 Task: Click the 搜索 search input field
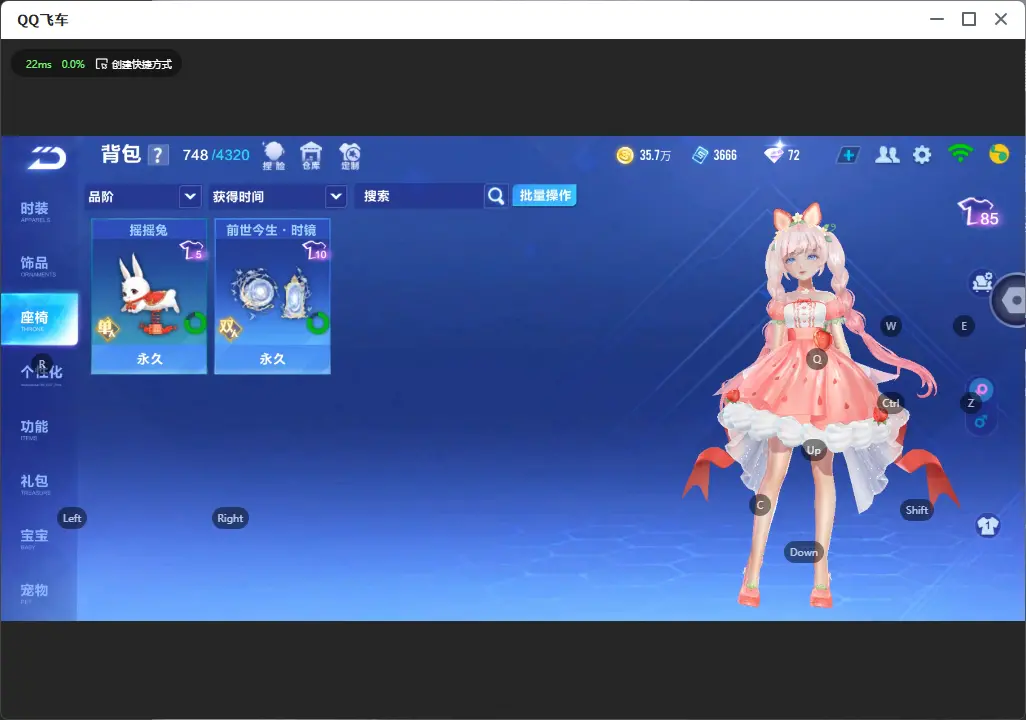tap(419, 196)
